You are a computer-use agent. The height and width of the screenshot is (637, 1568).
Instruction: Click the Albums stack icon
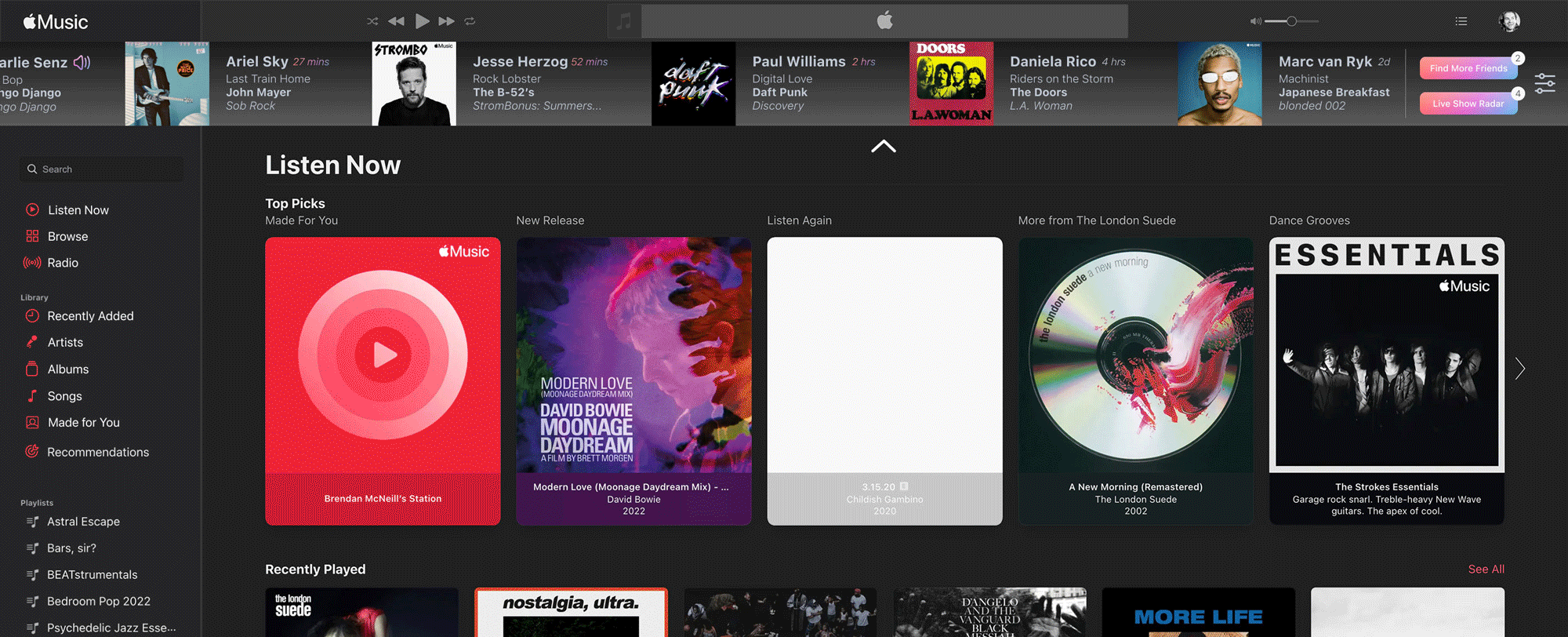click(32, 369)
